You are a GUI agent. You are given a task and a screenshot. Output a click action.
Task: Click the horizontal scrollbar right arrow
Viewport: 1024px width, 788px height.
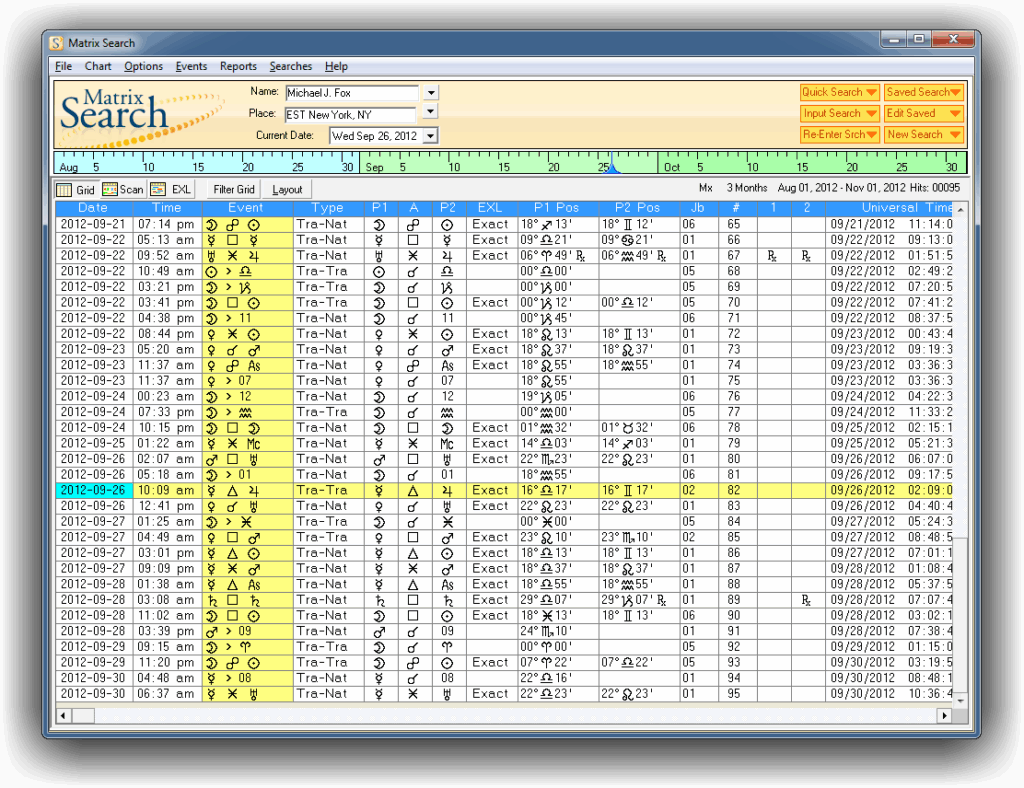(x=944, y=716)
